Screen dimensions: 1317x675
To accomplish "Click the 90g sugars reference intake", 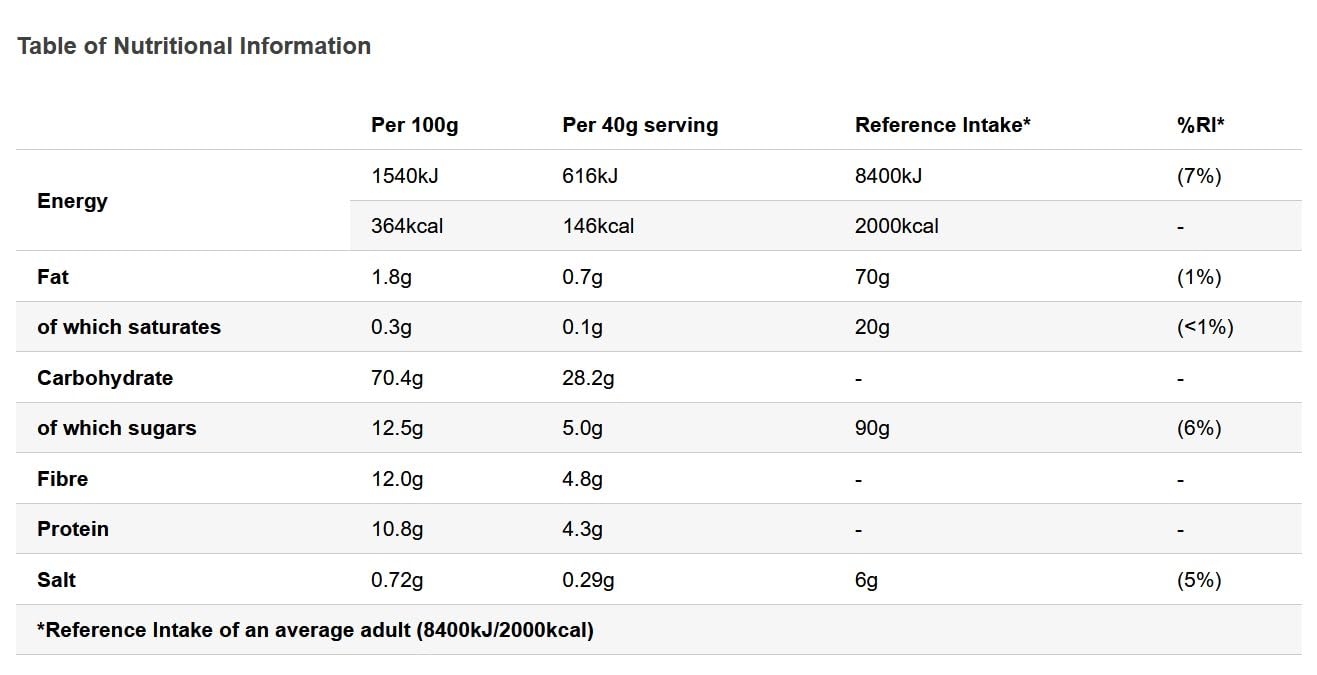I will click(x=872, y=428).
